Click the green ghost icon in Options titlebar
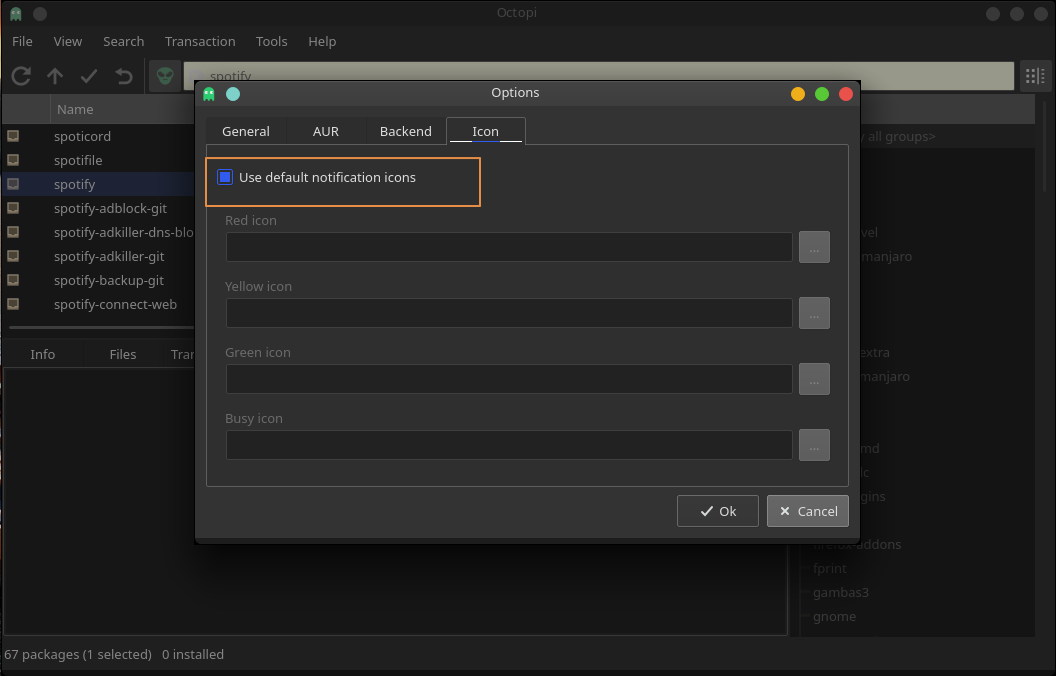 click(x=209, y=94)
